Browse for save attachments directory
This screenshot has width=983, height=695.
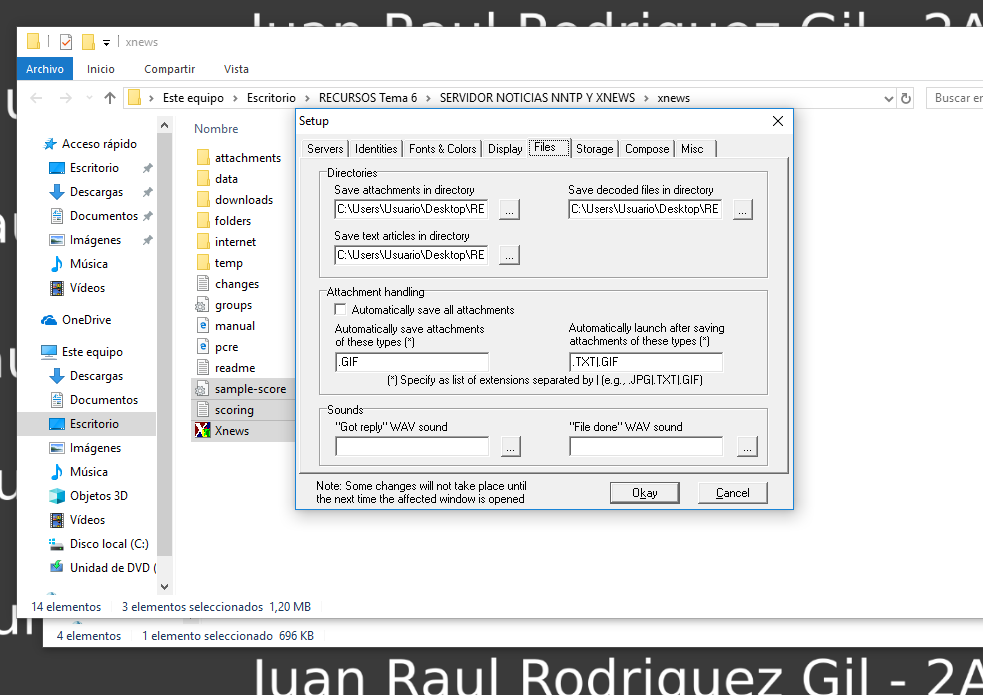point(509,209)
